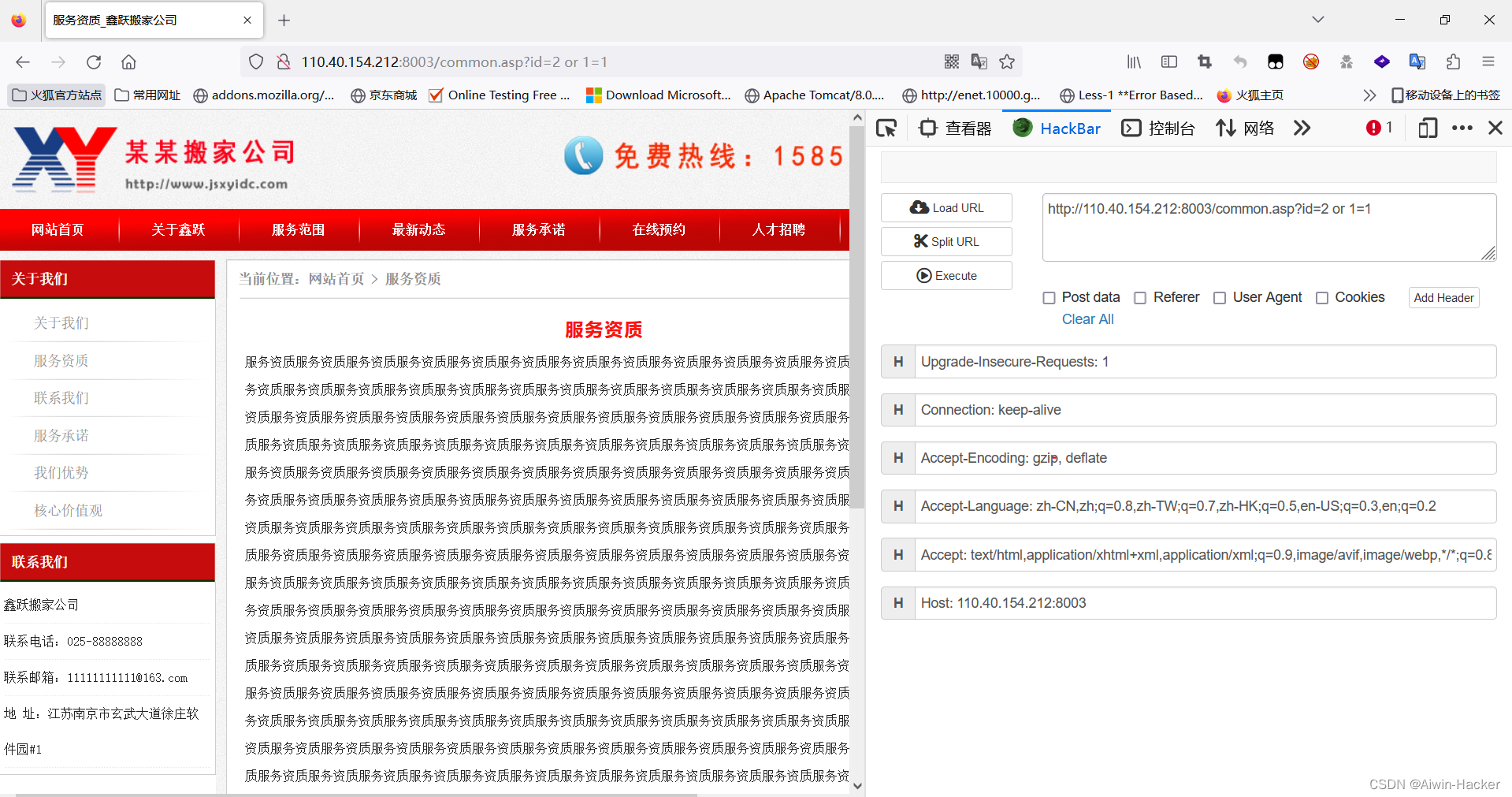Click the Add Header button
1512x797 pixels.
[1443, 298]
